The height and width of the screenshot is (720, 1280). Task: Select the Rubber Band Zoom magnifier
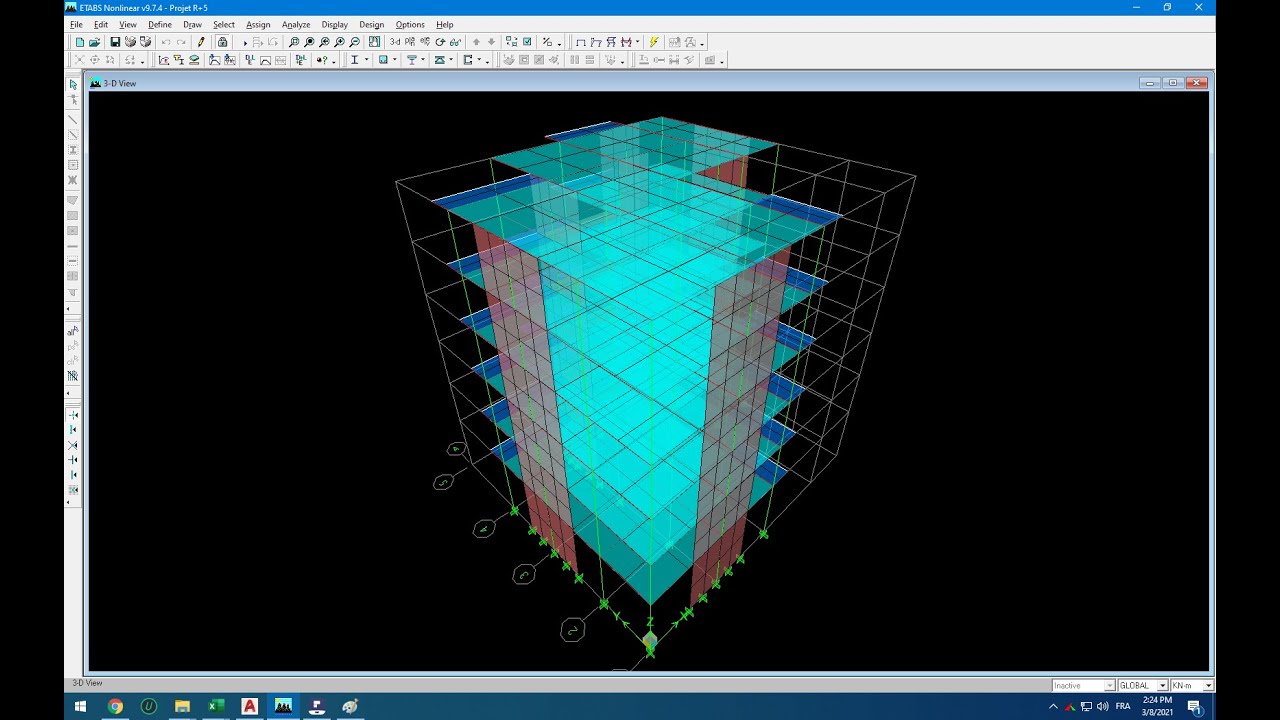[x=294, y=42]
